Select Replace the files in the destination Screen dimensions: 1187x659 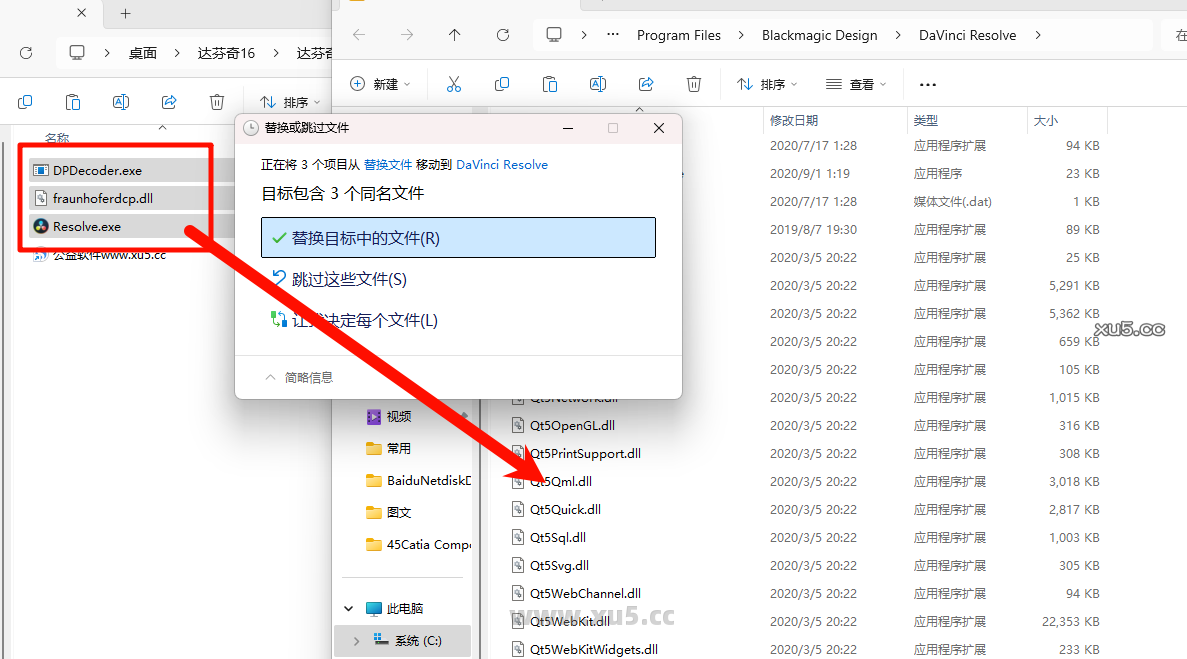coord(458,237)
